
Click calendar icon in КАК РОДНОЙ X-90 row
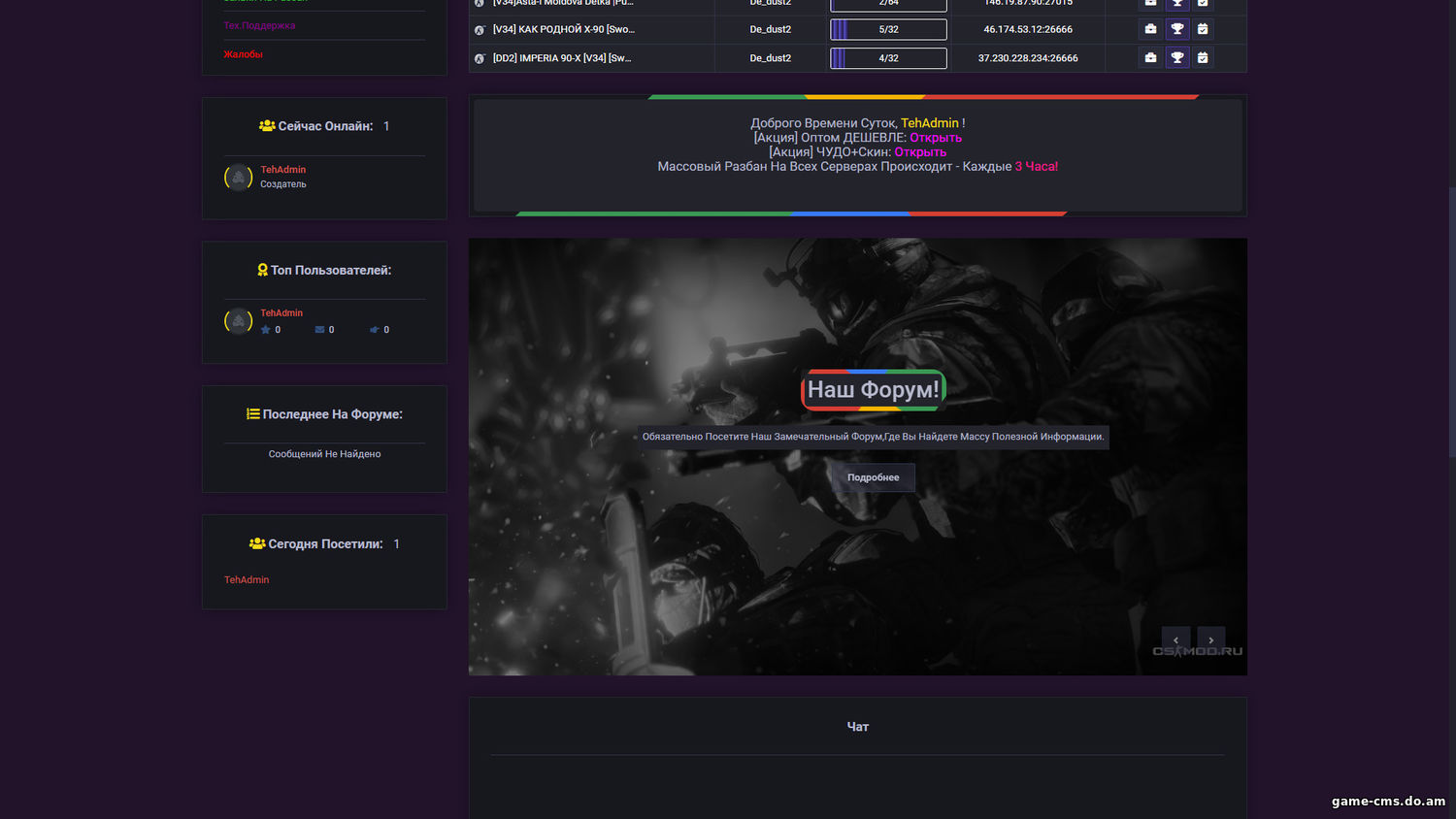coord(1203,29)
